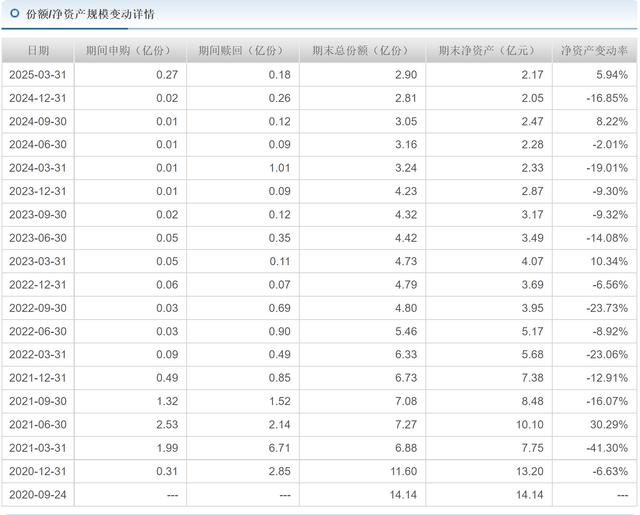The width and height of the screenshot is (640, 515).
Task: Click the 6.71 redemption value for 2021-03-31
Action: (280, 448)
